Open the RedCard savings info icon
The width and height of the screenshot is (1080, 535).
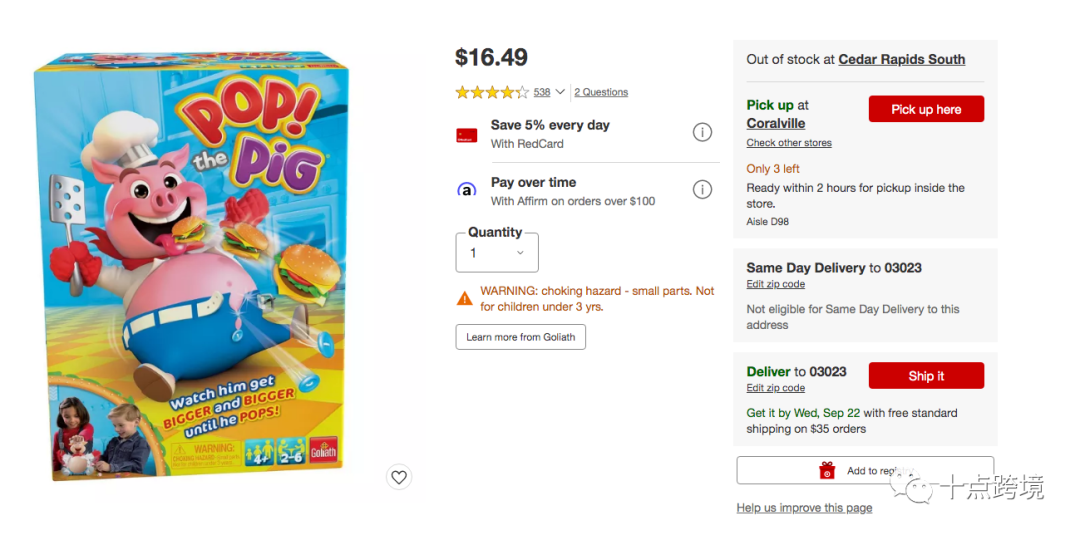click(703, 132)
